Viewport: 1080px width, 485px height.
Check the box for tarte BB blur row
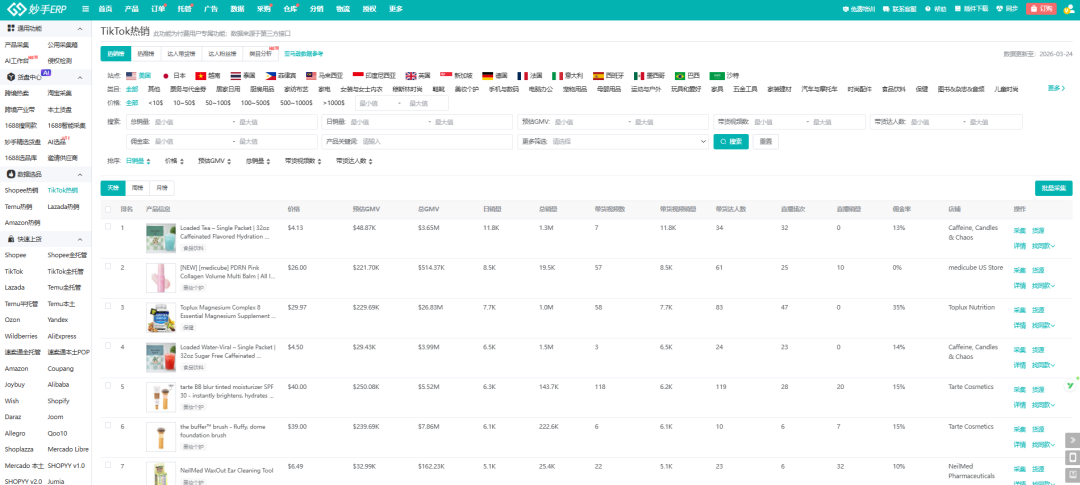click(x=107, y=386)
